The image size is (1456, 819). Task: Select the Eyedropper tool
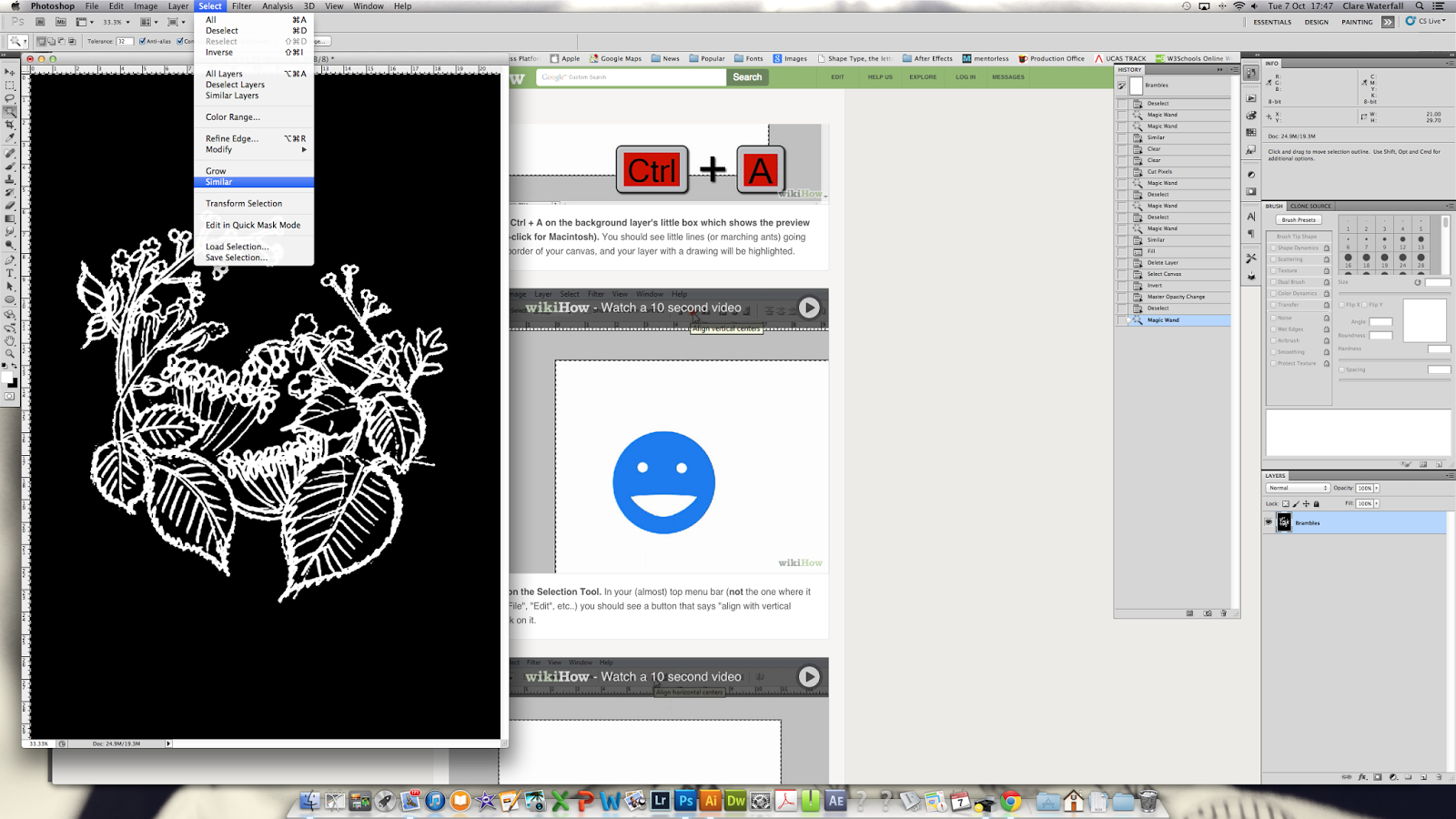[10, 138]
